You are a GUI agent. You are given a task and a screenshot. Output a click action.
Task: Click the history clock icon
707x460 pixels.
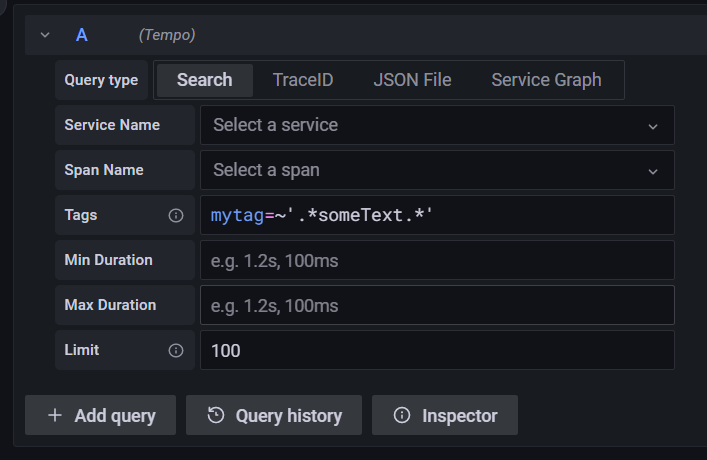point(215,415)
